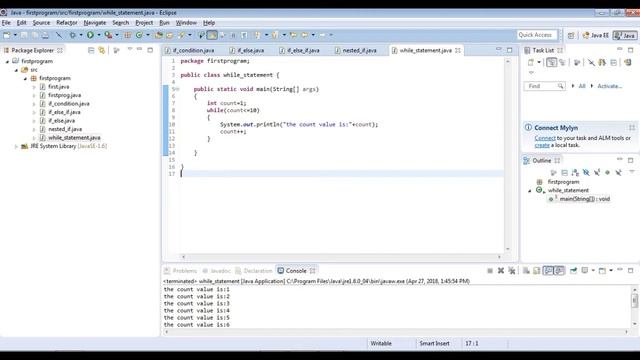640x360 pixels.
Task: Click the Connect link in Mylyn panel
Action: 545,138
